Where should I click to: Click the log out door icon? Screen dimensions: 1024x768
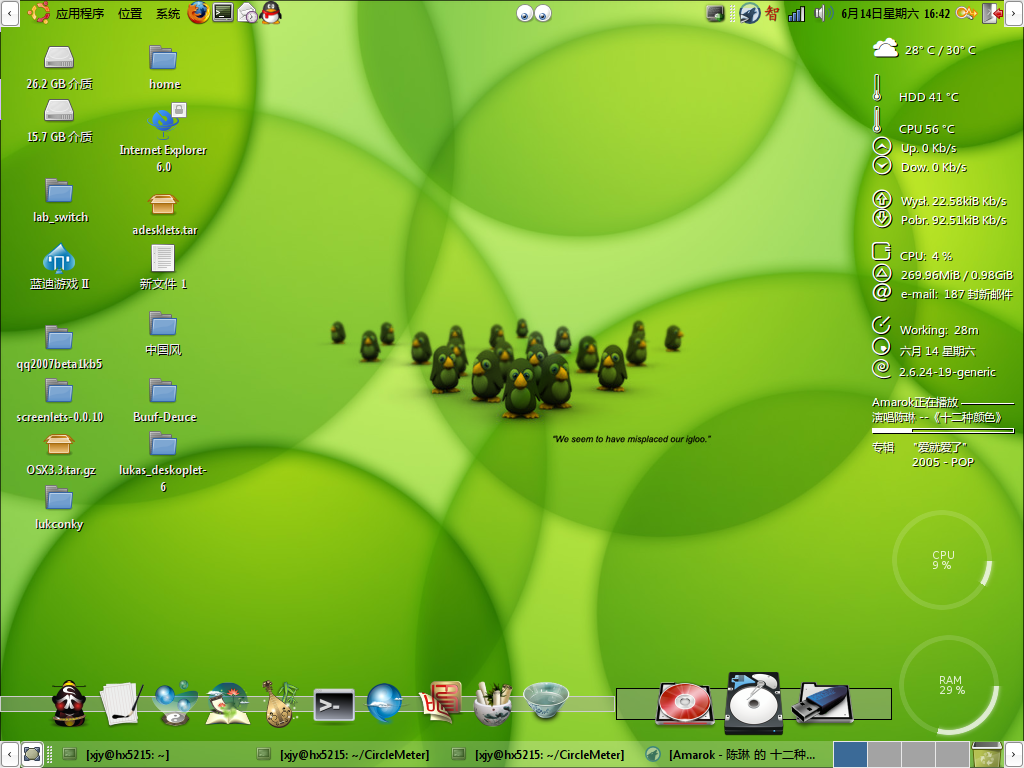pos(993,13)
